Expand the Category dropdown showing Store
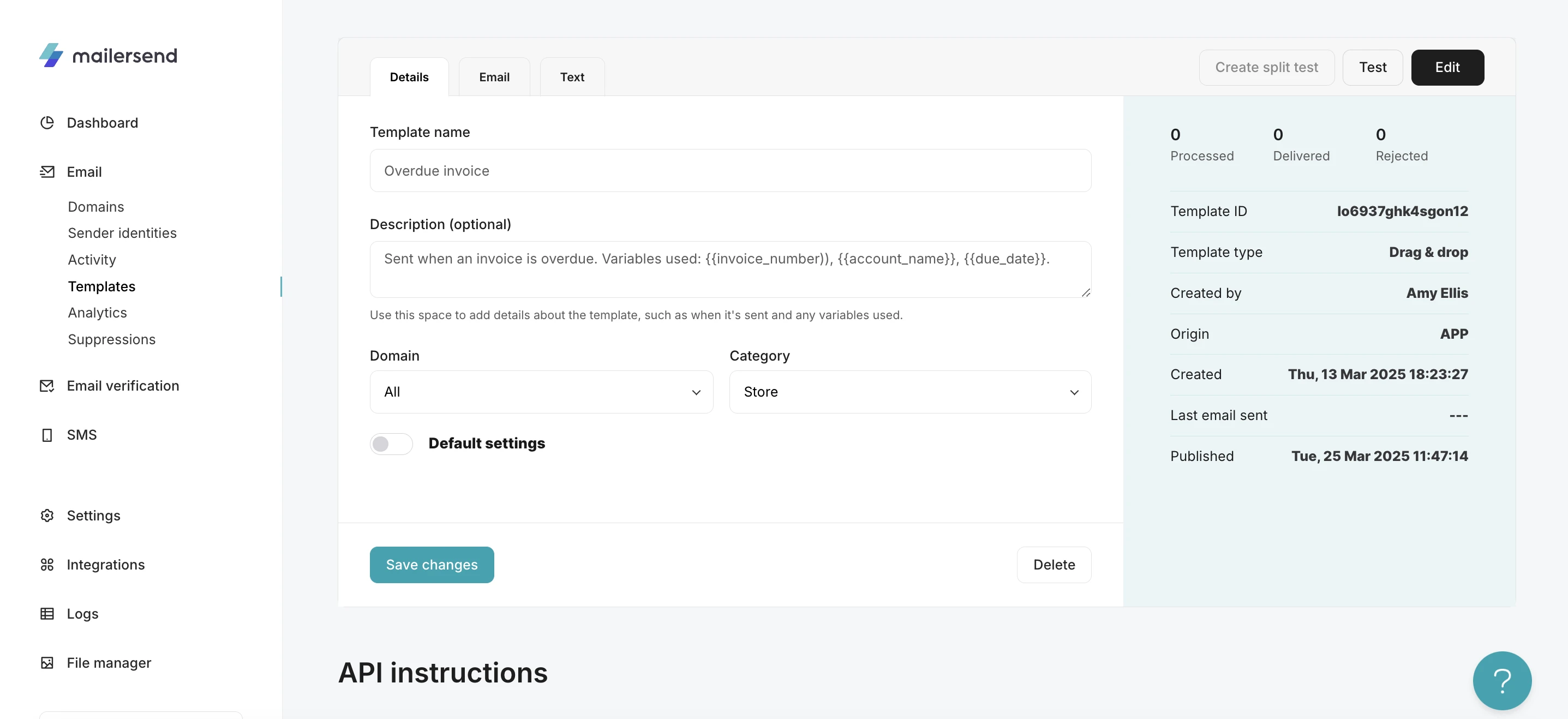 [x=909, y=392]
